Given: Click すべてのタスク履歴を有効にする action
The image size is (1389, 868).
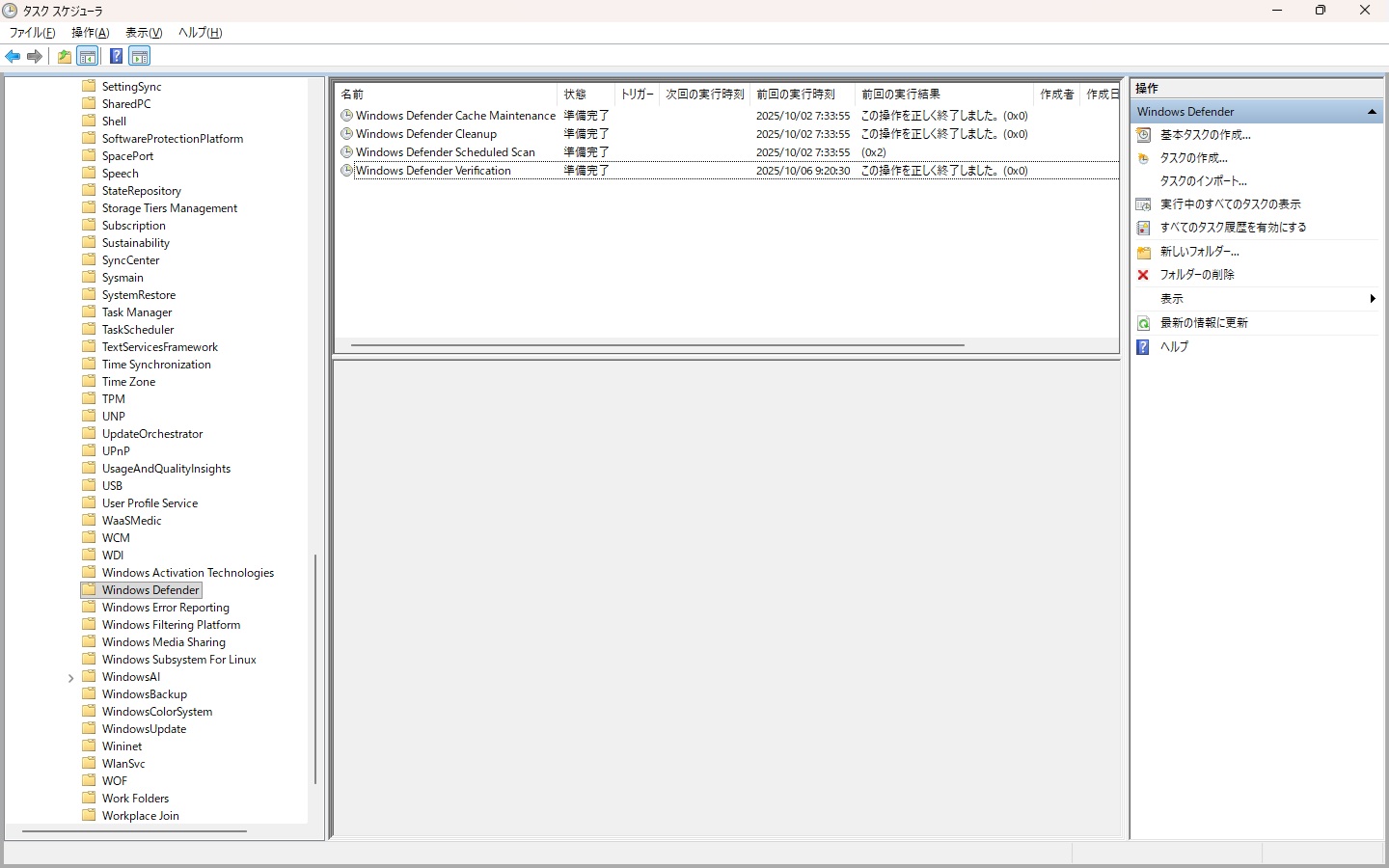Looking at the screenshot, I should pyautogui.click(x=1233, y=228).
